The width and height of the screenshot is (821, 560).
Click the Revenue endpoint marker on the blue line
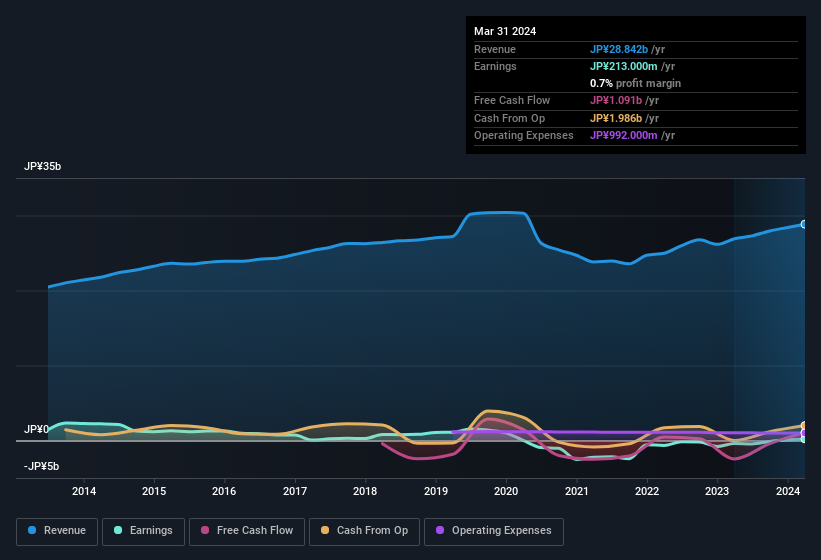click(803, 224)
